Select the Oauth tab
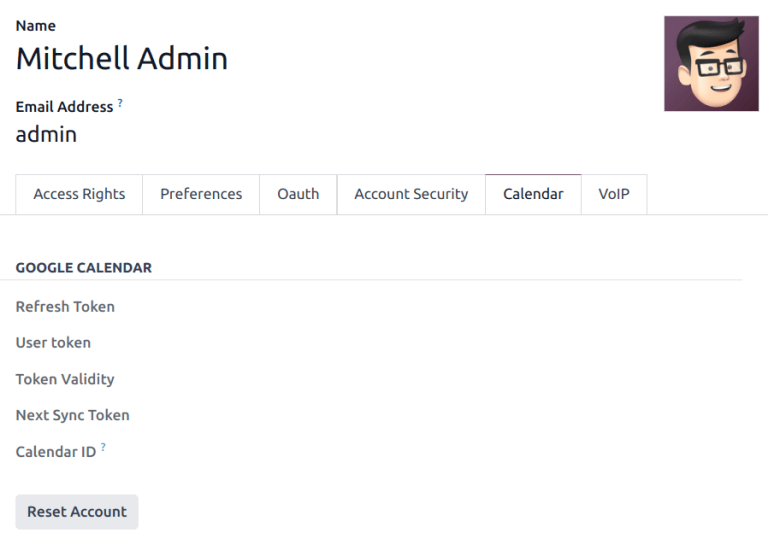The height and width of the screenshot is (550, 768). click(x=298, y=194)
